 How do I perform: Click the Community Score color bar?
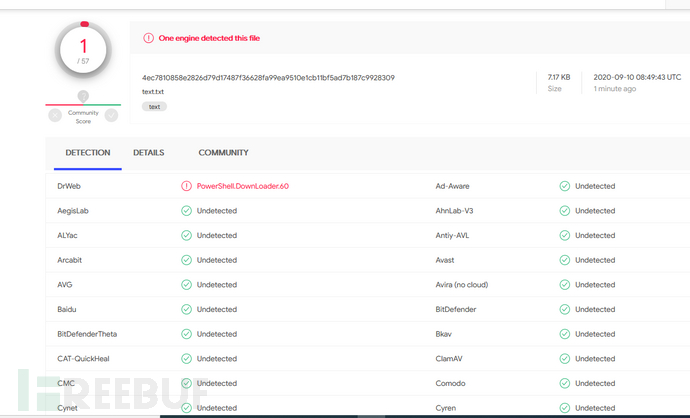coord(83,104)
